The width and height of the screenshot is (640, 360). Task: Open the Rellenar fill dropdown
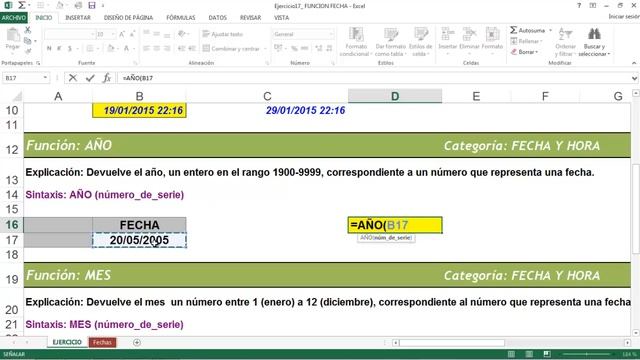[541, 41]
